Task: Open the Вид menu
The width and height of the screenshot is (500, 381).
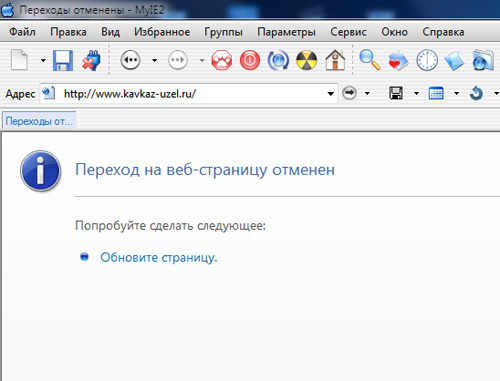Action: 110,32
